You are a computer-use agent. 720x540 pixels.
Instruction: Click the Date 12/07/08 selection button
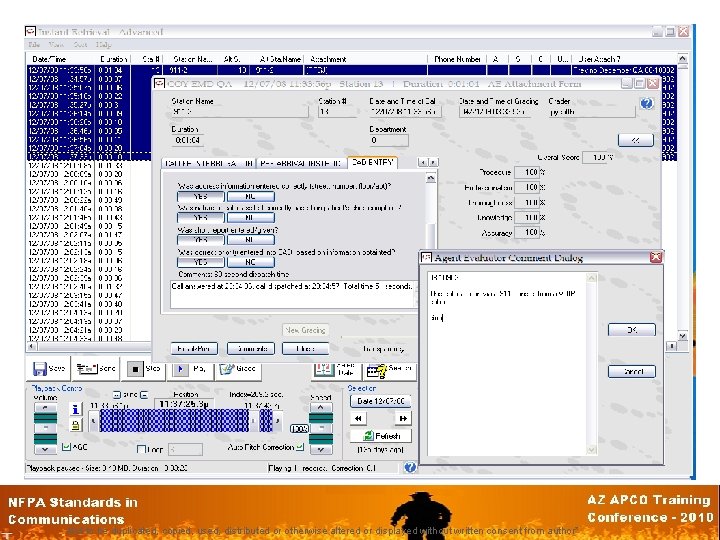tap(380, 401)
